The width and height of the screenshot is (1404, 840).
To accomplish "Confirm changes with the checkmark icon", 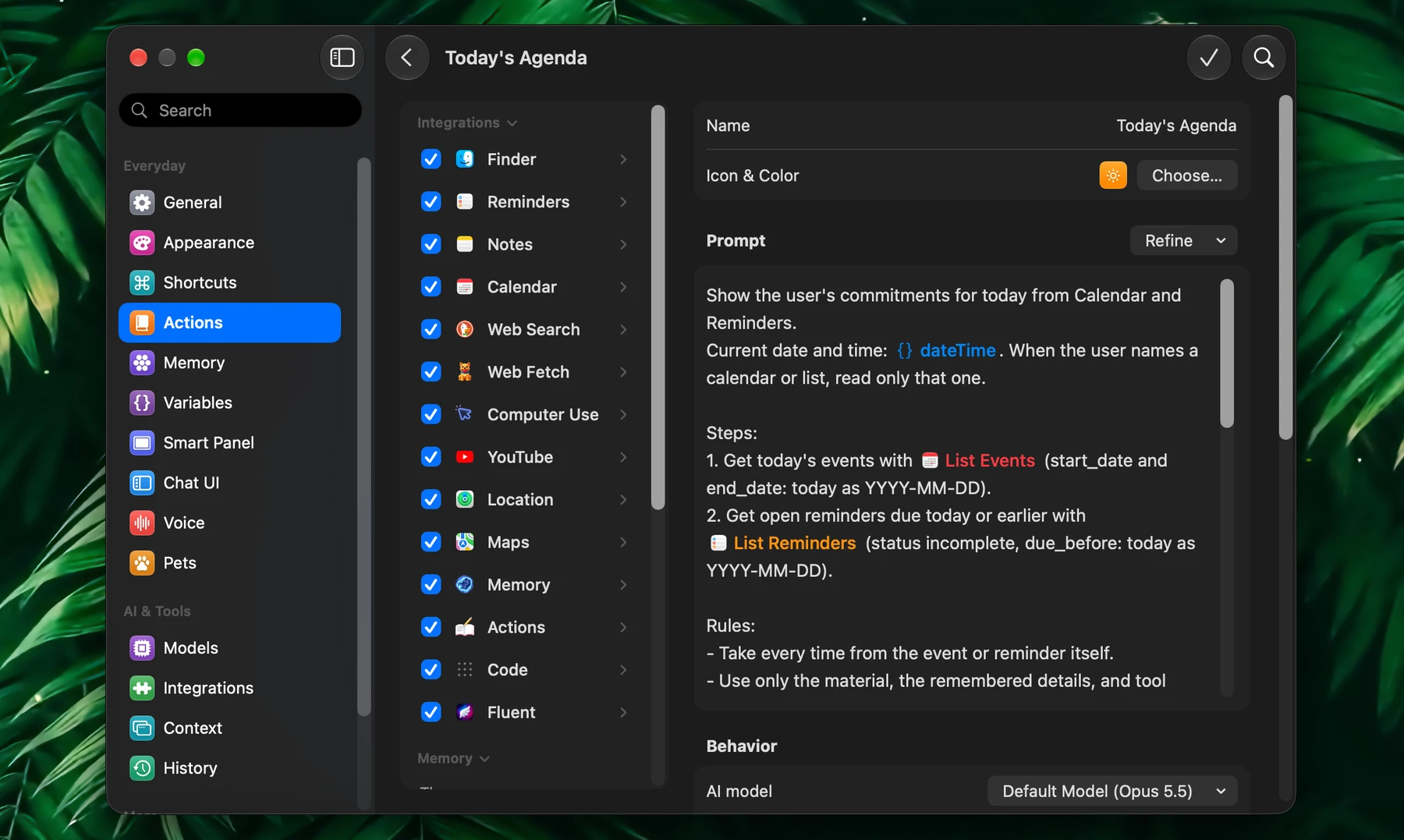I will [x=1208, y=58].
